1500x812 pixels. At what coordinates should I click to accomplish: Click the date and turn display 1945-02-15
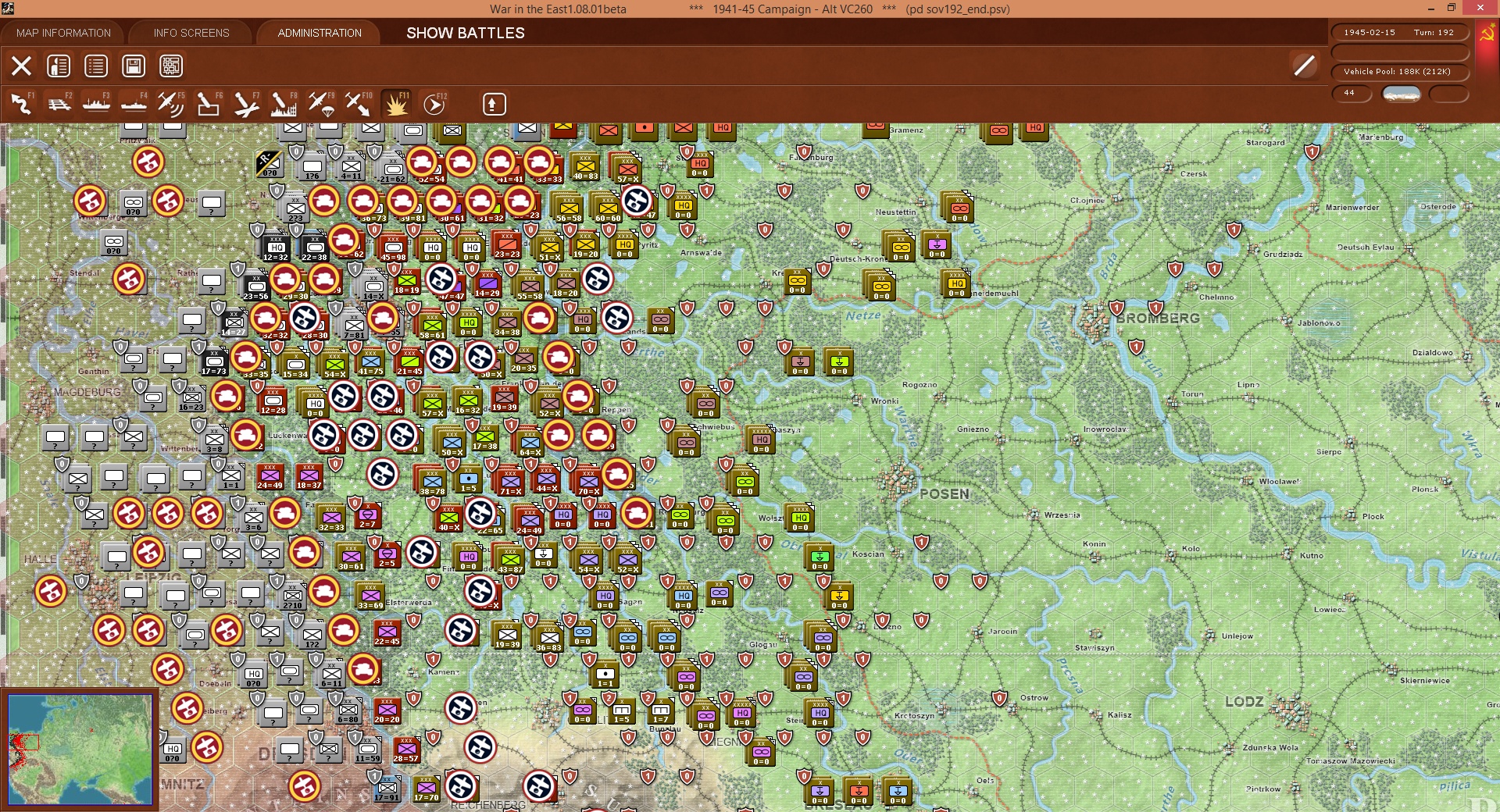tap(1399, 33)
